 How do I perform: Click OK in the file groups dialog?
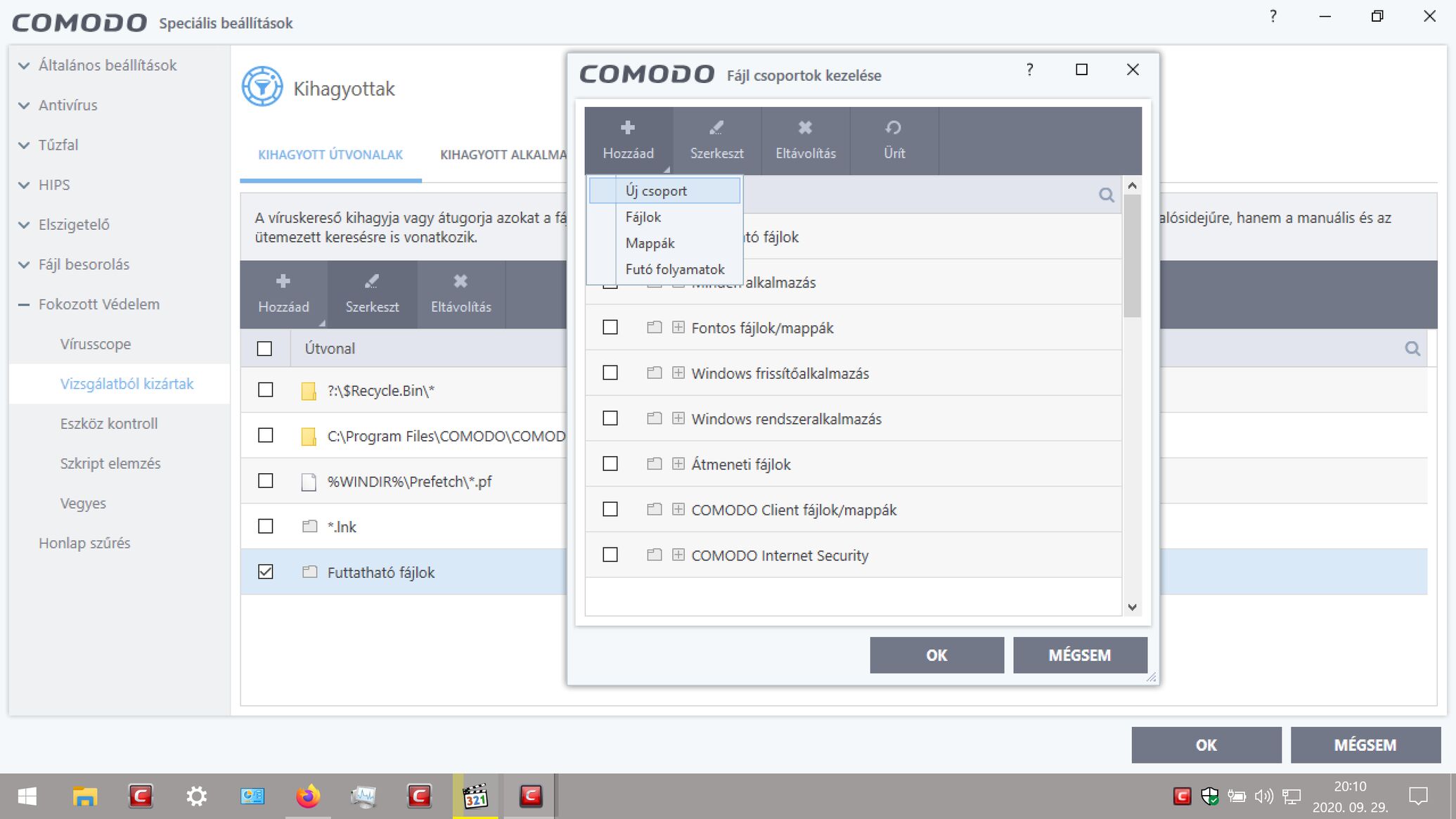[936, 655]
